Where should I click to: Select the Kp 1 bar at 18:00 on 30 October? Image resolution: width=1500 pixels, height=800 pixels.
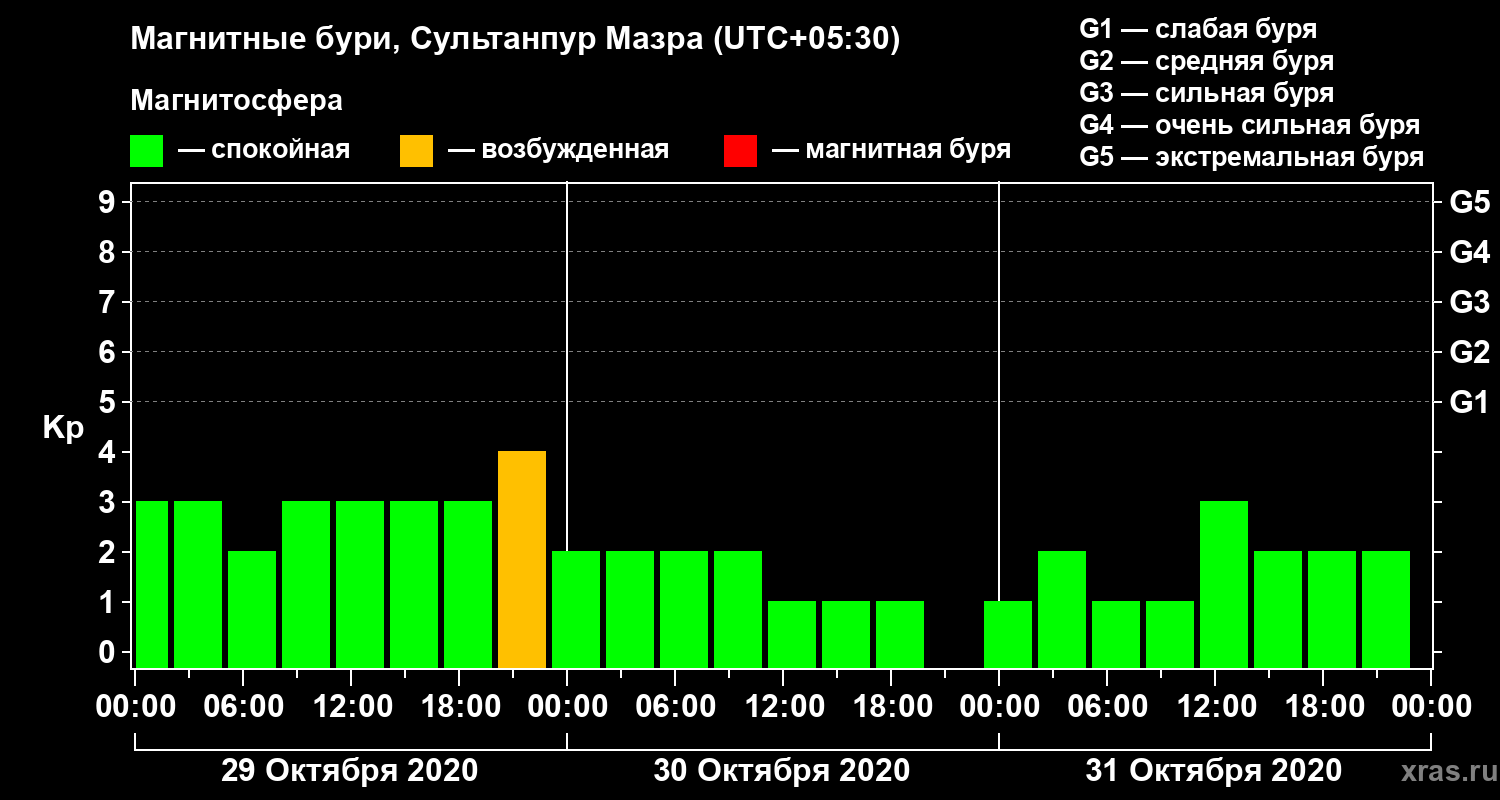pos(900,634)
